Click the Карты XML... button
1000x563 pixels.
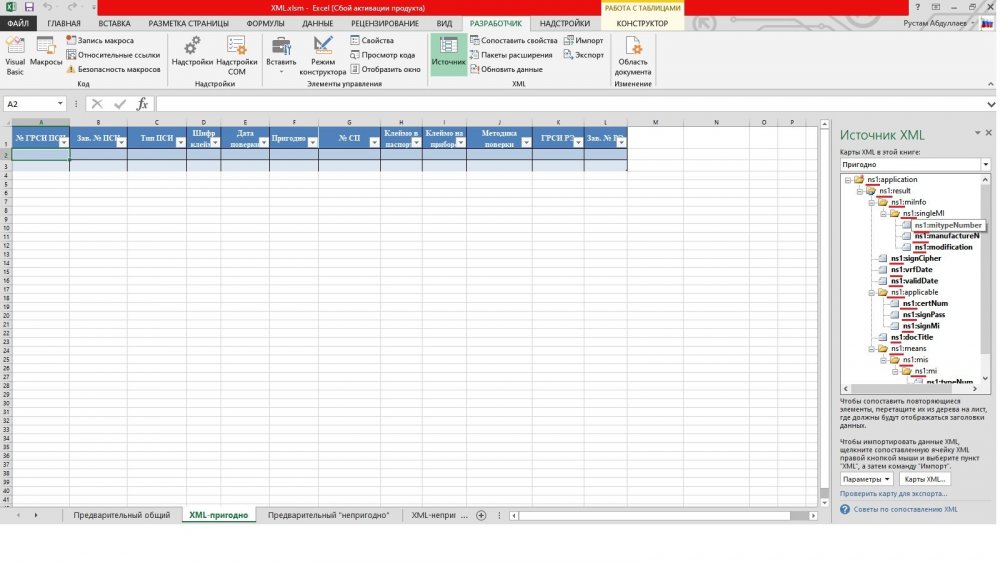point(925,479)
